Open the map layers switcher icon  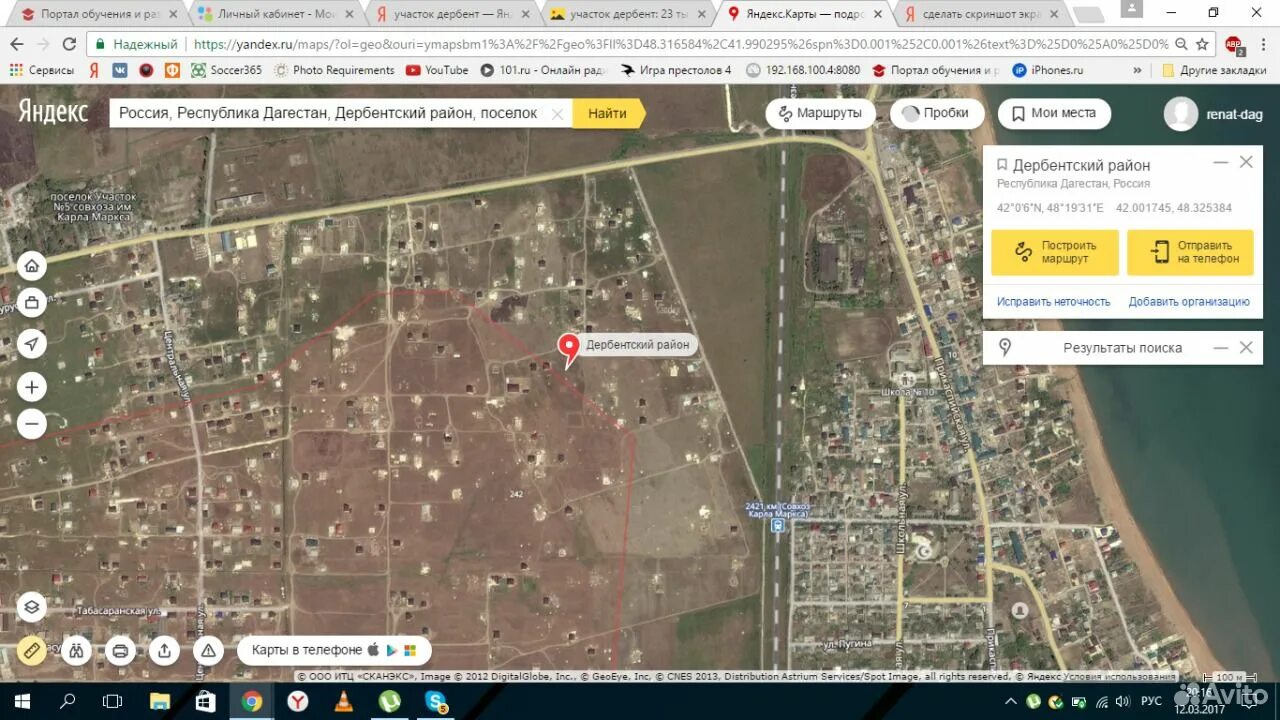point(31,606)
